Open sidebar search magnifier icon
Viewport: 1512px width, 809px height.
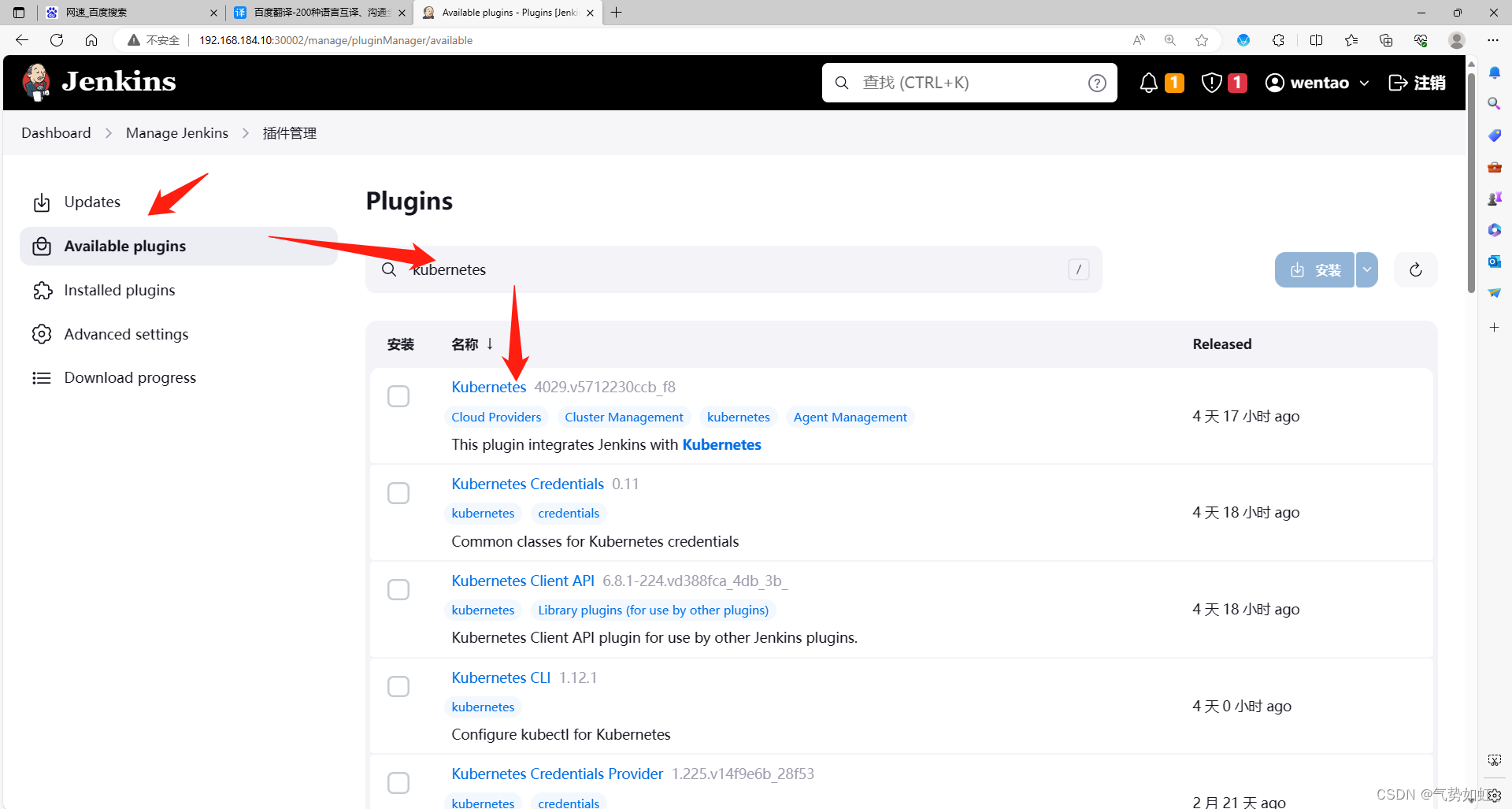point(1494,103)
